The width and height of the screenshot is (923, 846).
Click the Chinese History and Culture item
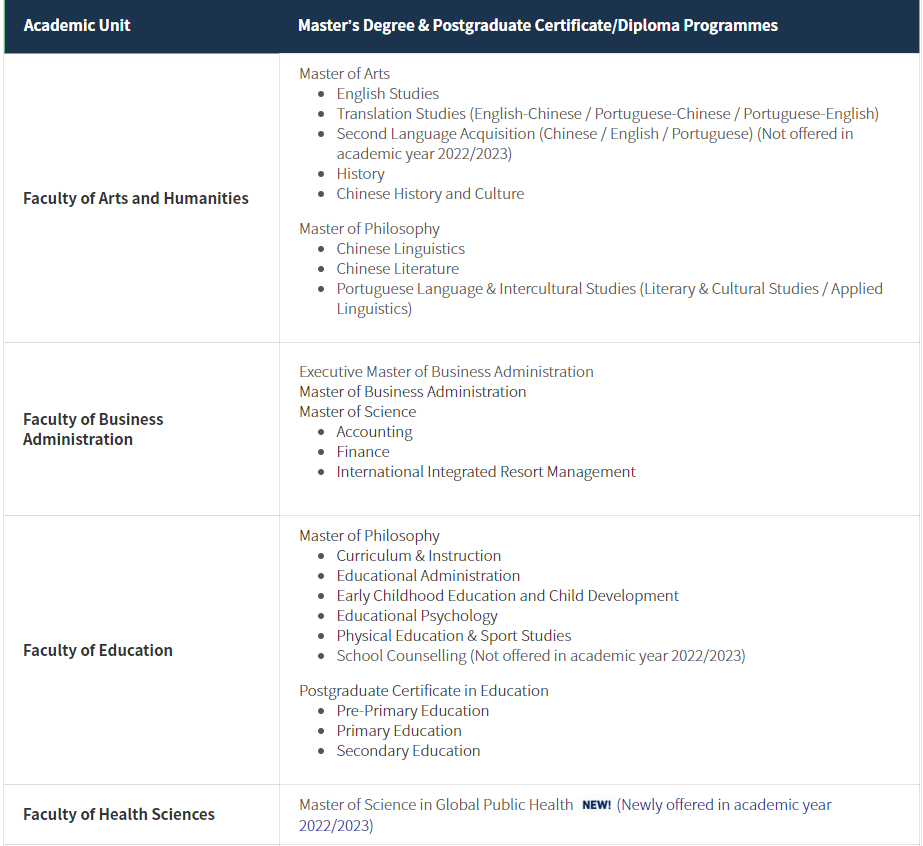point(430,193)
